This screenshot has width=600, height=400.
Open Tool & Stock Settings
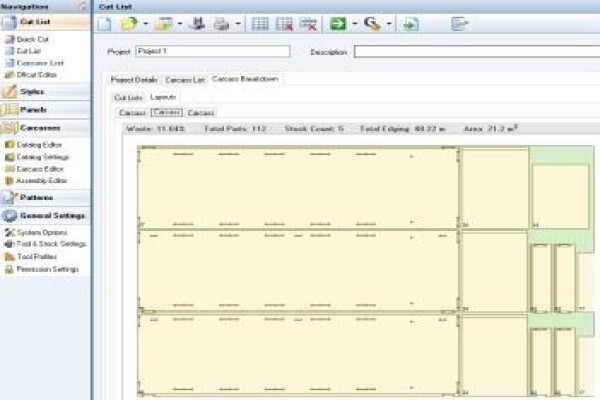click(x=51, y=244)
